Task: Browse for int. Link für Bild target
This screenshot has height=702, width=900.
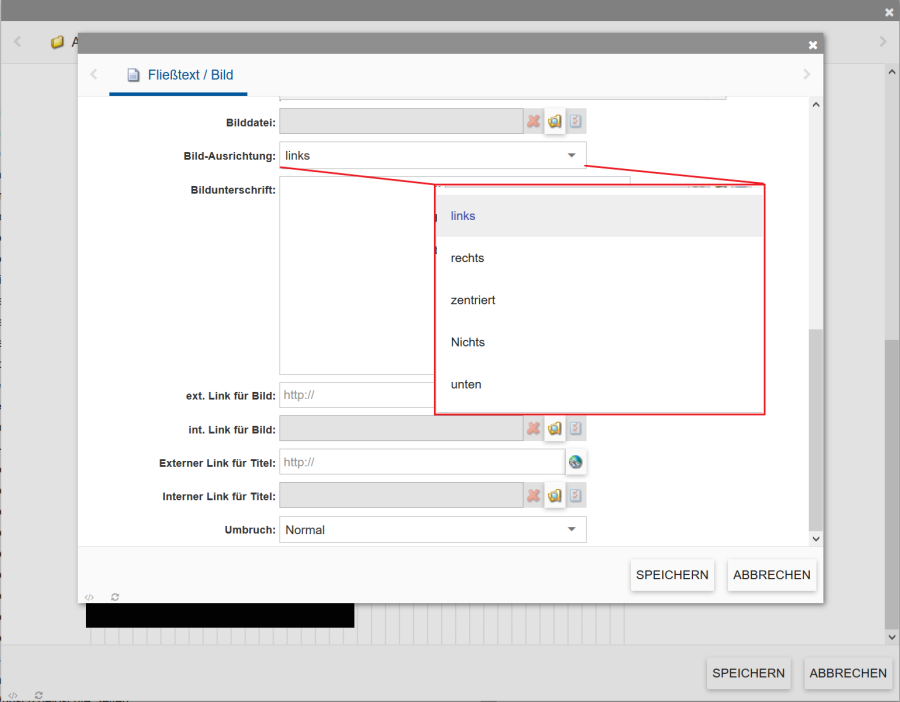Action: (555, 429)
